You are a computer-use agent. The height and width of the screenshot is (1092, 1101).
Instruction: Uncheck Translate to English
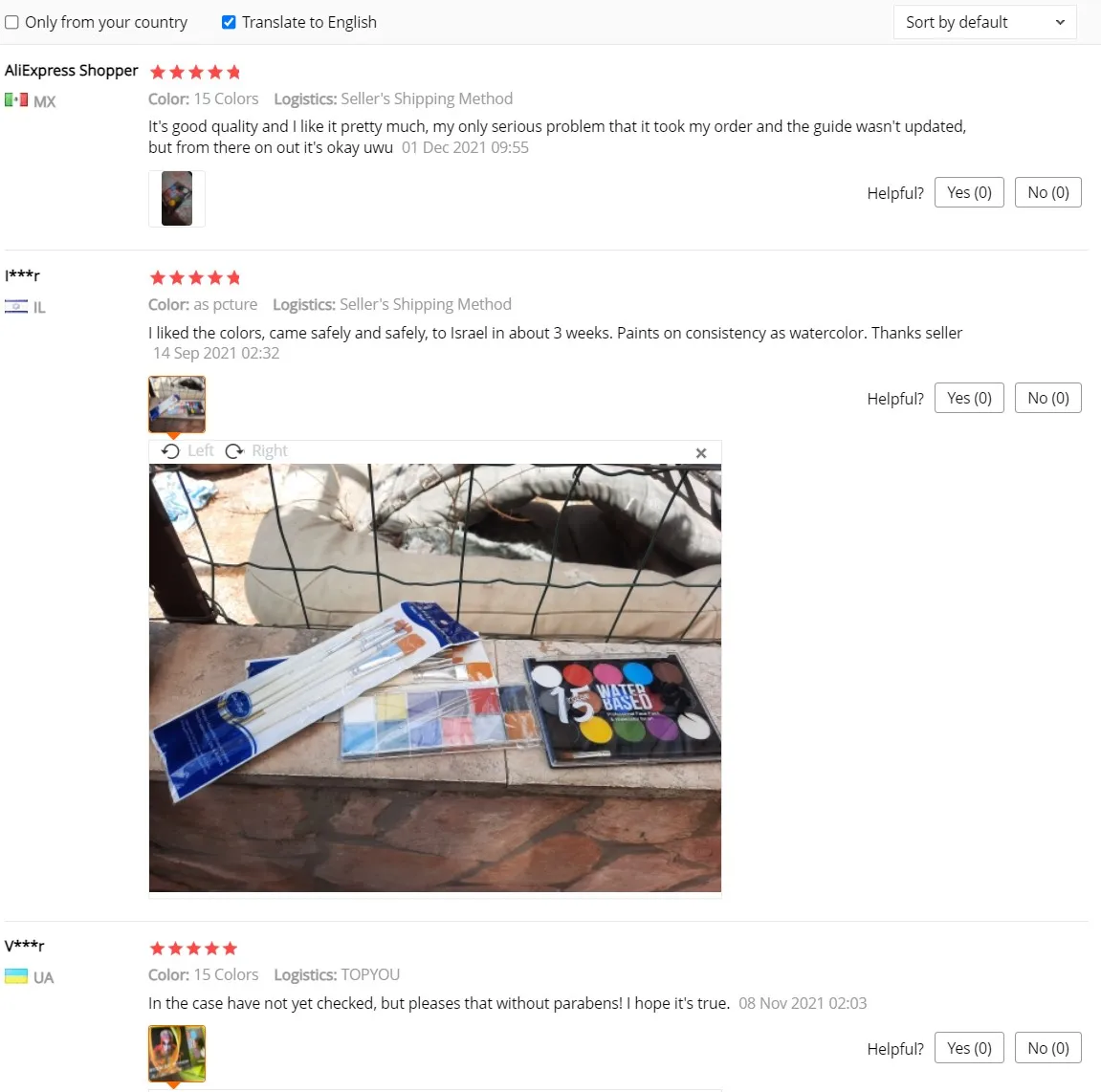[229, 22]
